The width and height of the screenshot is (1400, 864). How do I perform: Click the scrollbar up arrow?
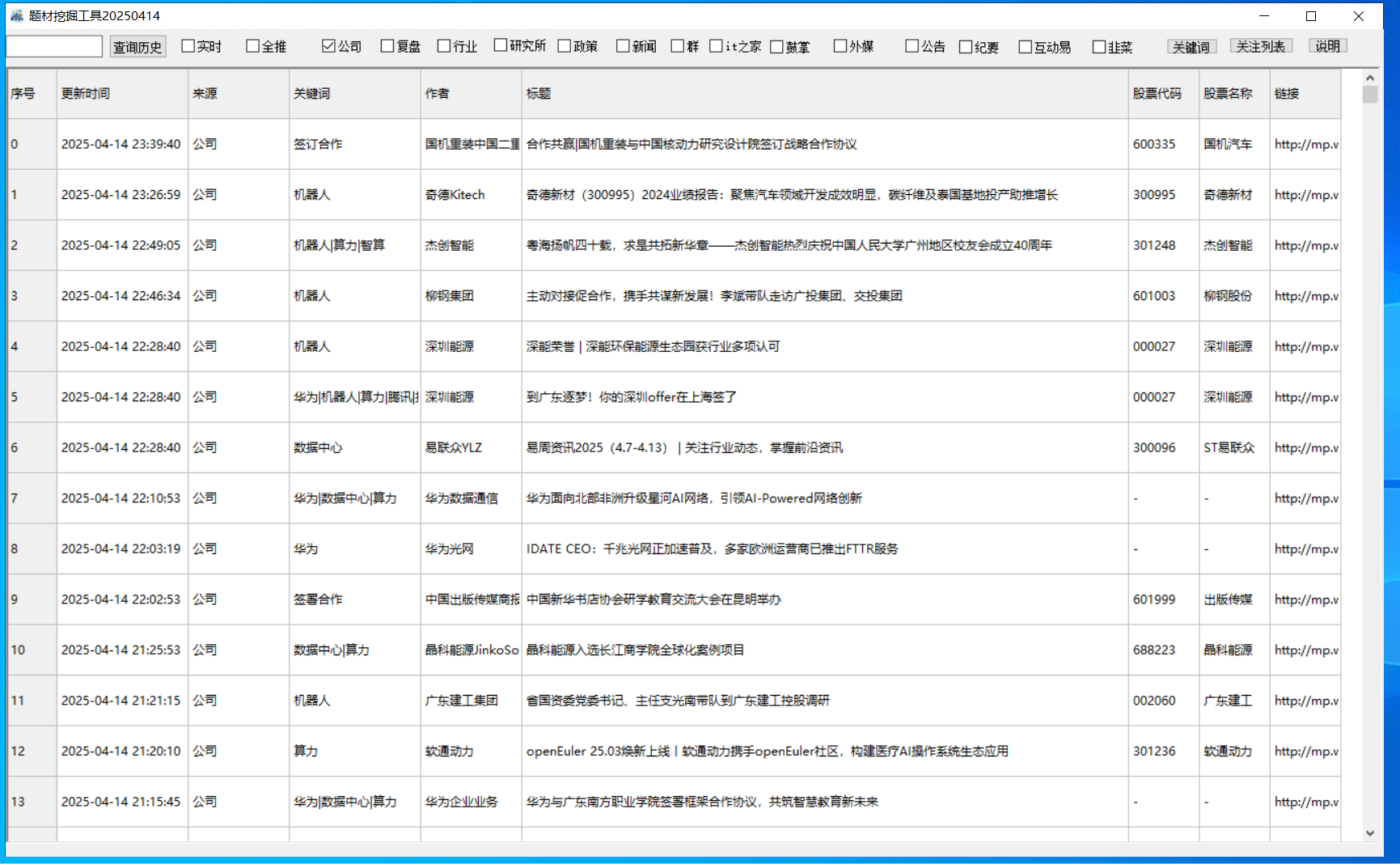pyautogui.click(x=1369, y=78)
